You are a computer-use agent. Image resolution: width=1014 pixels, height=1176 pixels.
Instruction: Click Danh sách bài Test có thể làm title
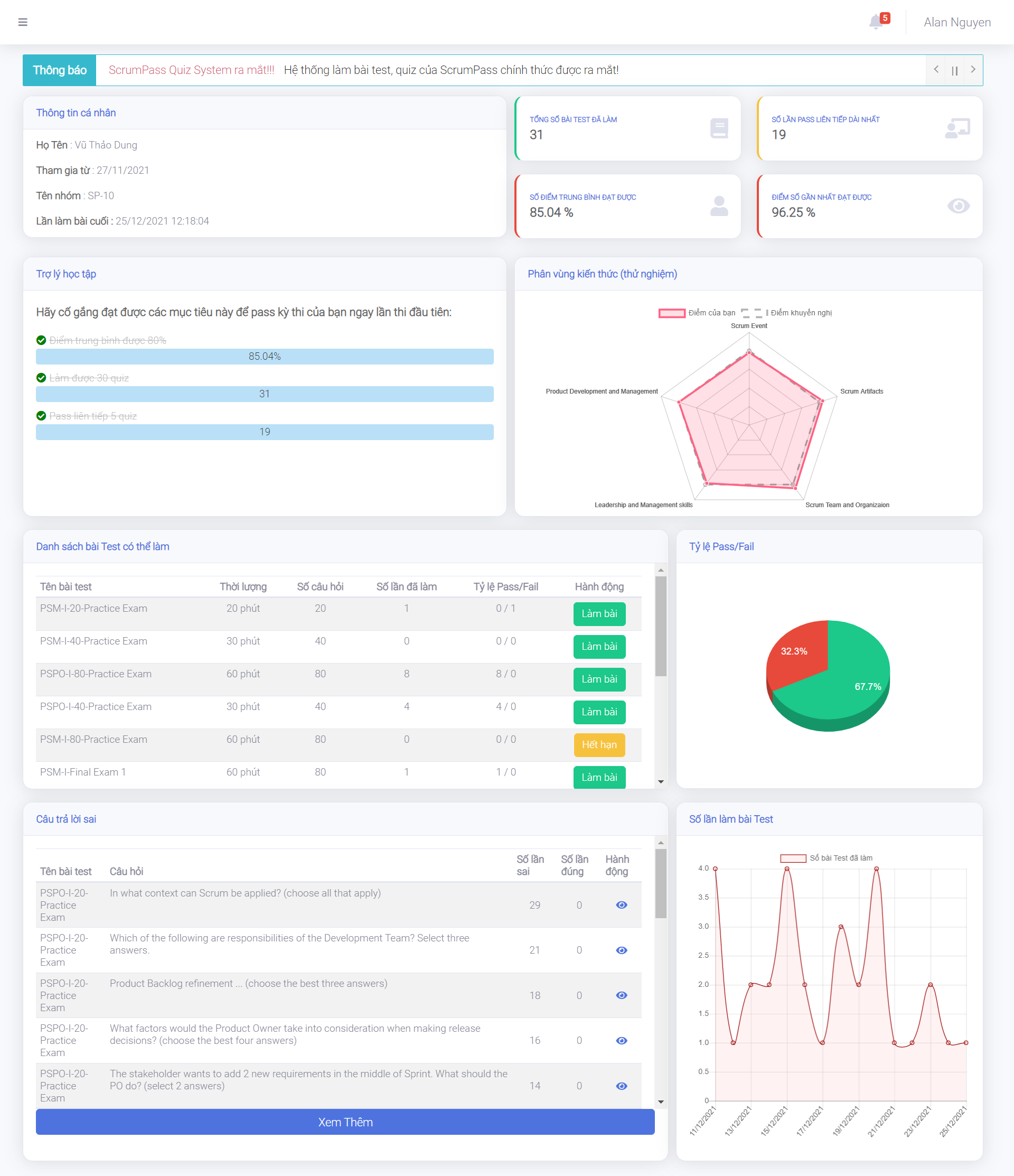pyautogui.click(x=102, y=547)
